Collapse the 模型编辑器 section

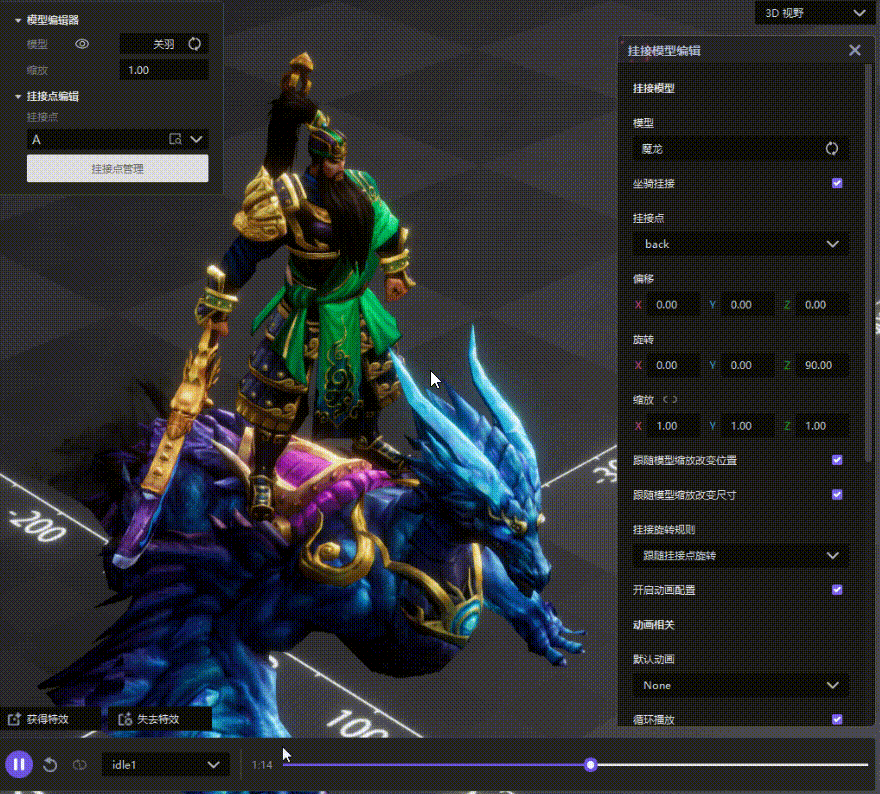pos(18,20)
